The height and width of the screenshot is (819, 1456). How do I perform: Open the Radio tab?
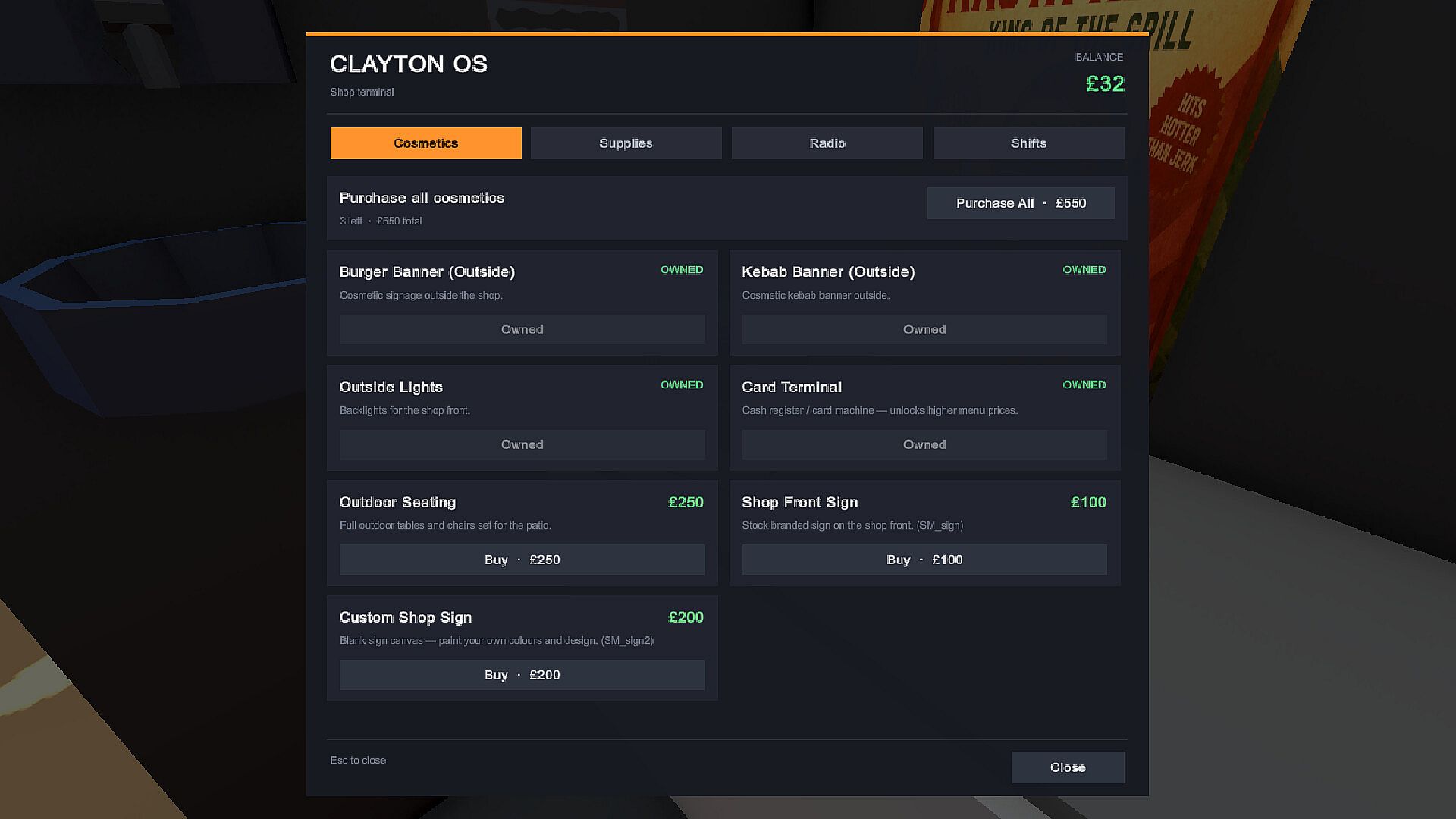(x=827, y=143)
